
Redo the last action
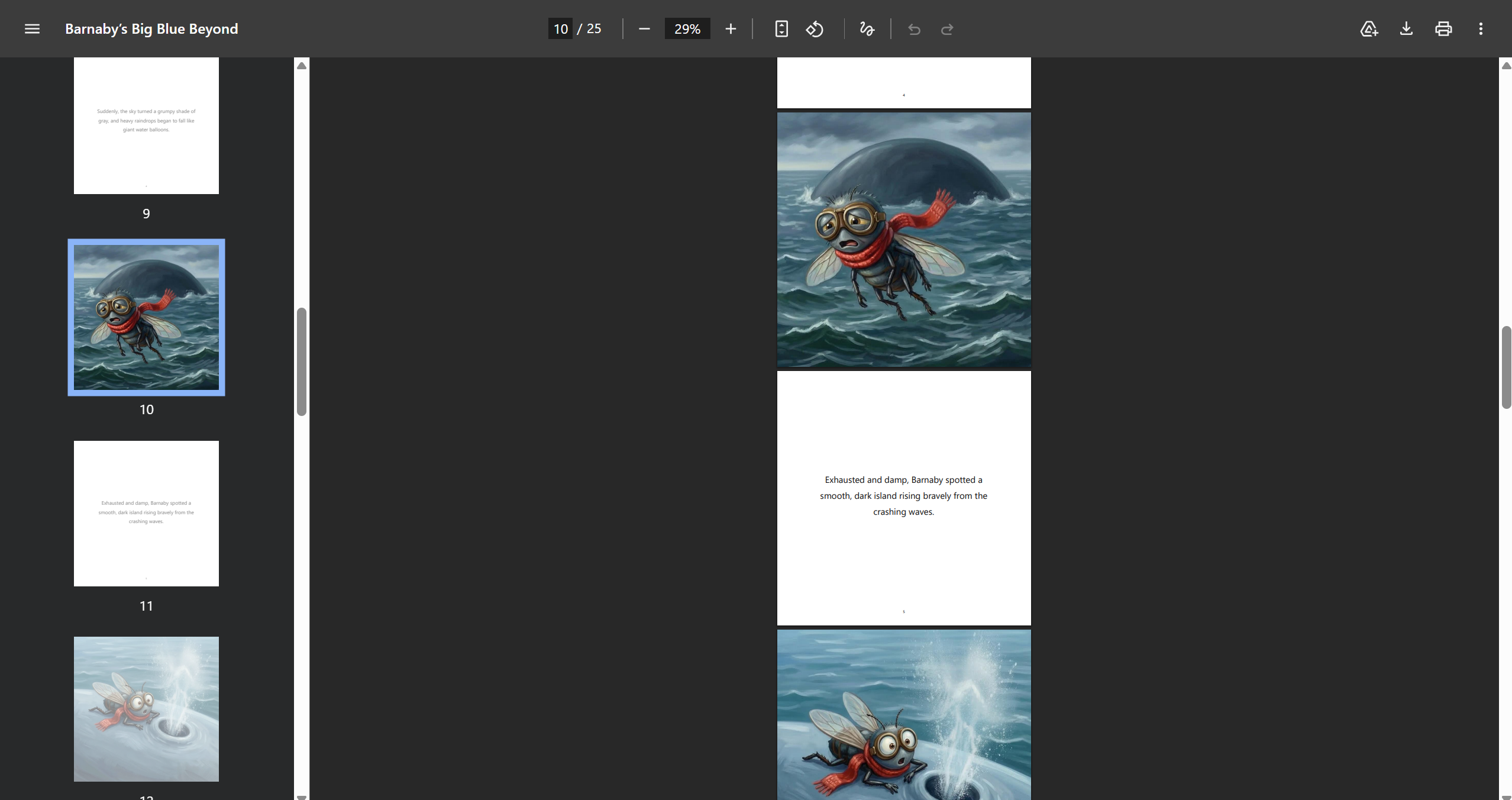(946, 29)
